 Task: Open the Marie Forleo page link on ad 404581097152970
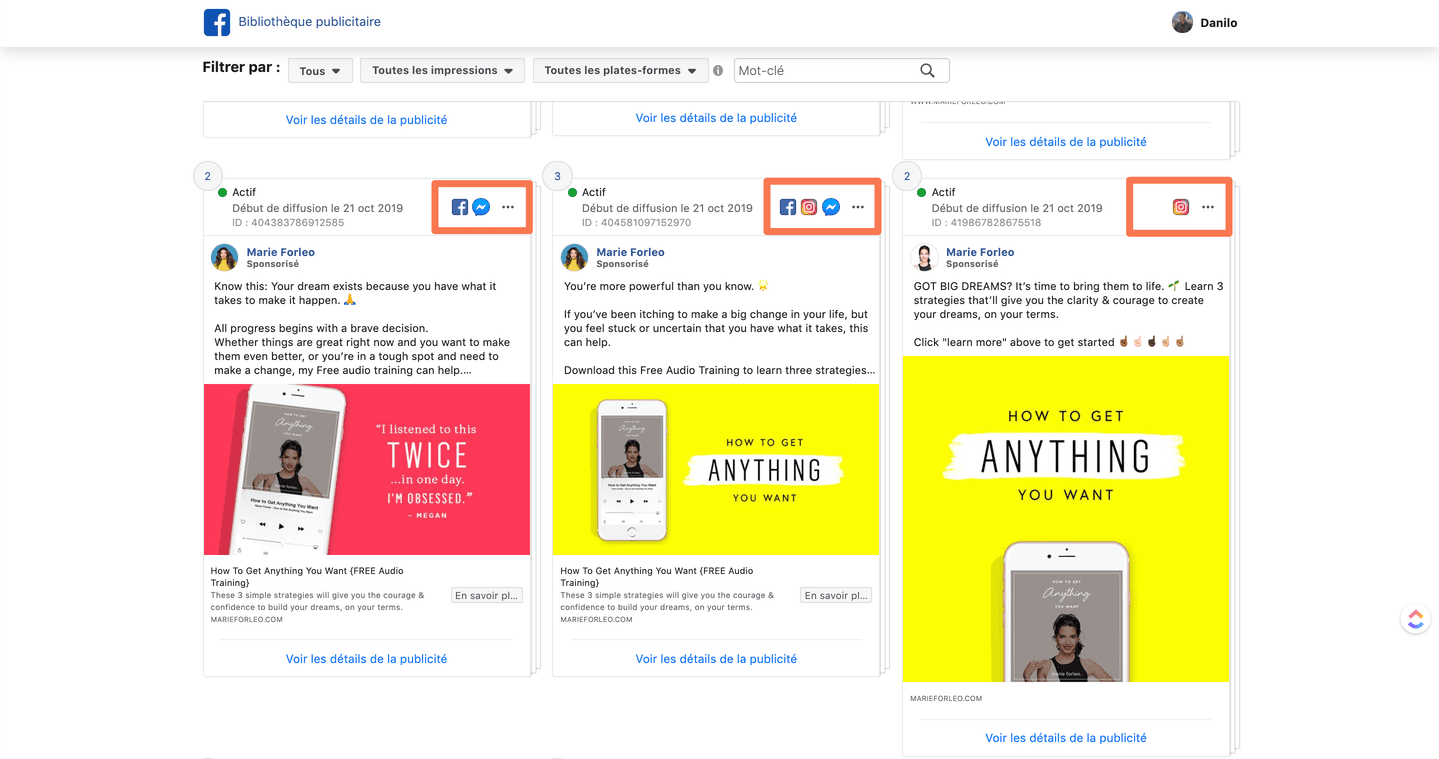coord(631,252)
